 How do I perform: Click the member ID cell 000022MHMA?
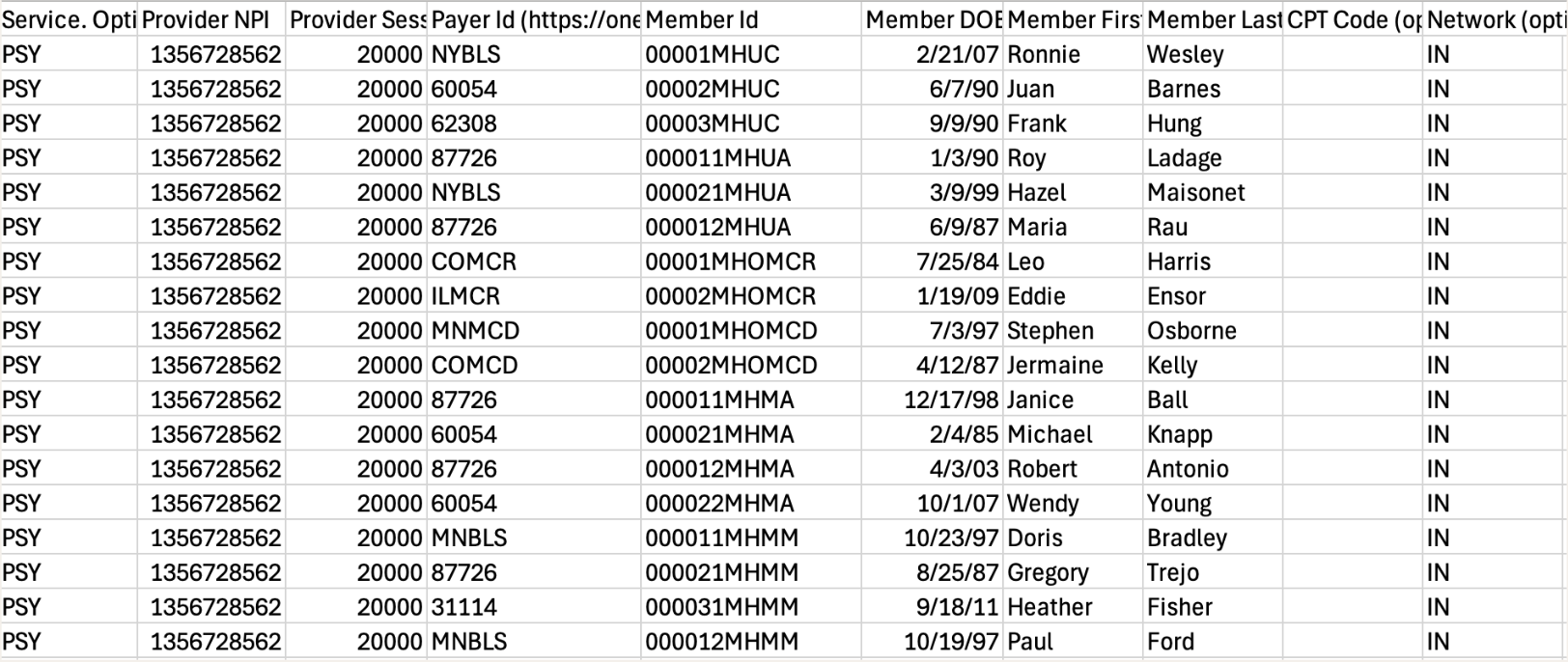click(751, 503)
